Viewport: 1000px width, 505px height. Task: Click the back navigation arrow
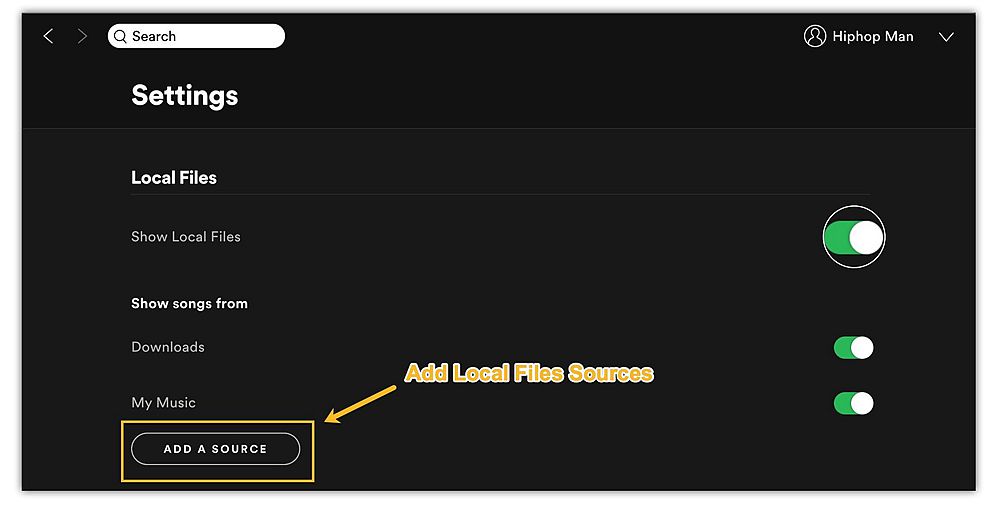[48, 37]
